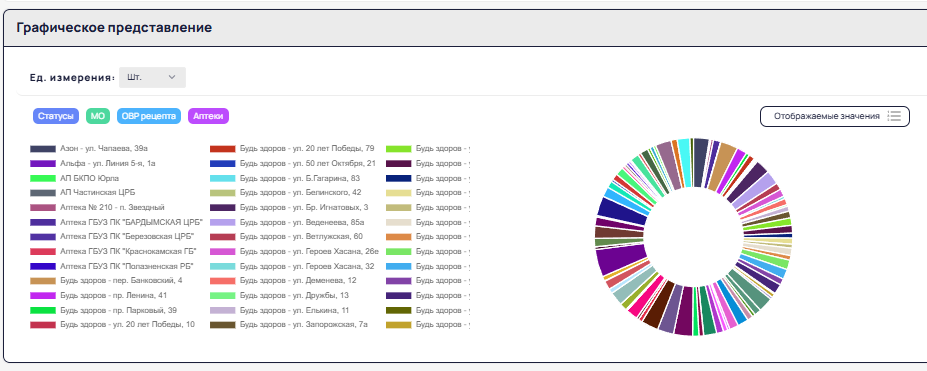
Task: Click the list icon in Отображаемые значения
Action: point(894,116)
